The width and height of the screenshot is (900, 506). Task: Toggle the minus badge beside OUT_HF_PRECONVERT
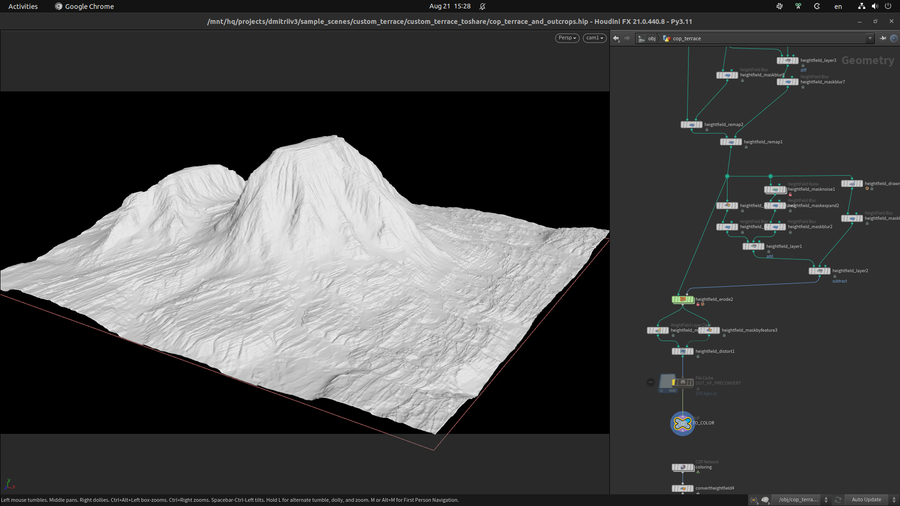coord(651,382)
